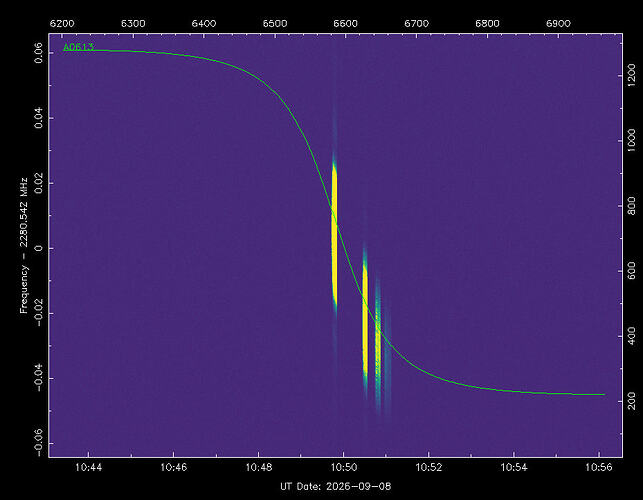Click the green A0613 label
This screenshot has height=500, width=643.
point(78,47)
